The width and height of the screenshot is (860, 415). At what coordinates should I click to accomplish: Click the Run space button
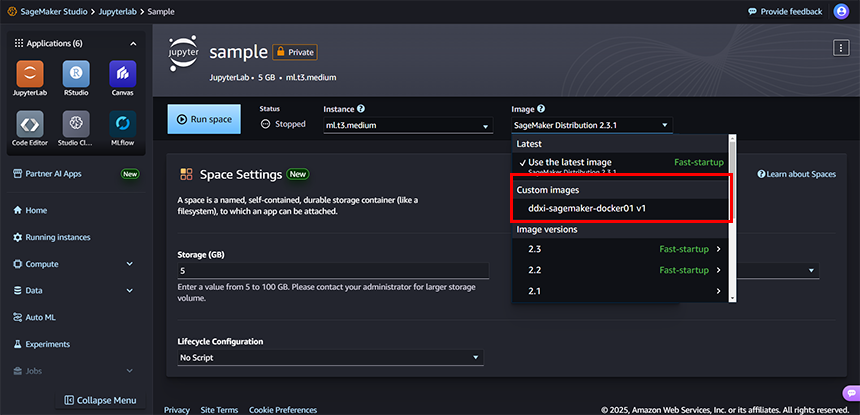[204, 119]
